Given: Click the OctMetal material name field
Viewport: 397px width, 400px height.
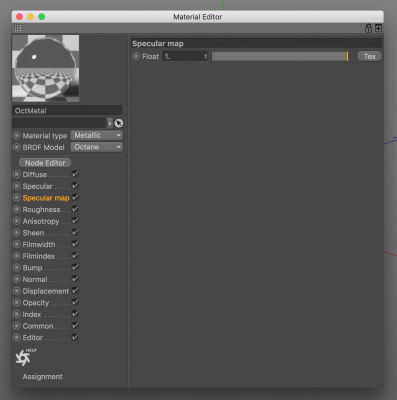Looking at the screenshot, I should click(x=67, y=111).
